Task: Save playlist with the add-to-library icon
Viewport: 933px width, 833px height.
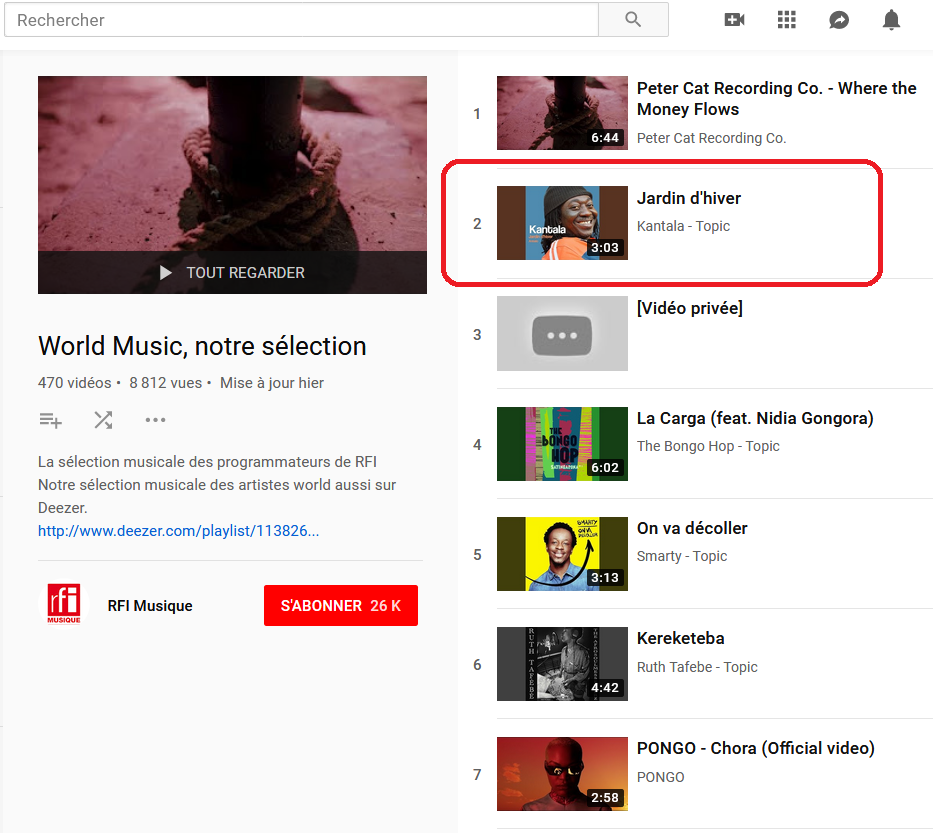Action: click(51, 420)
